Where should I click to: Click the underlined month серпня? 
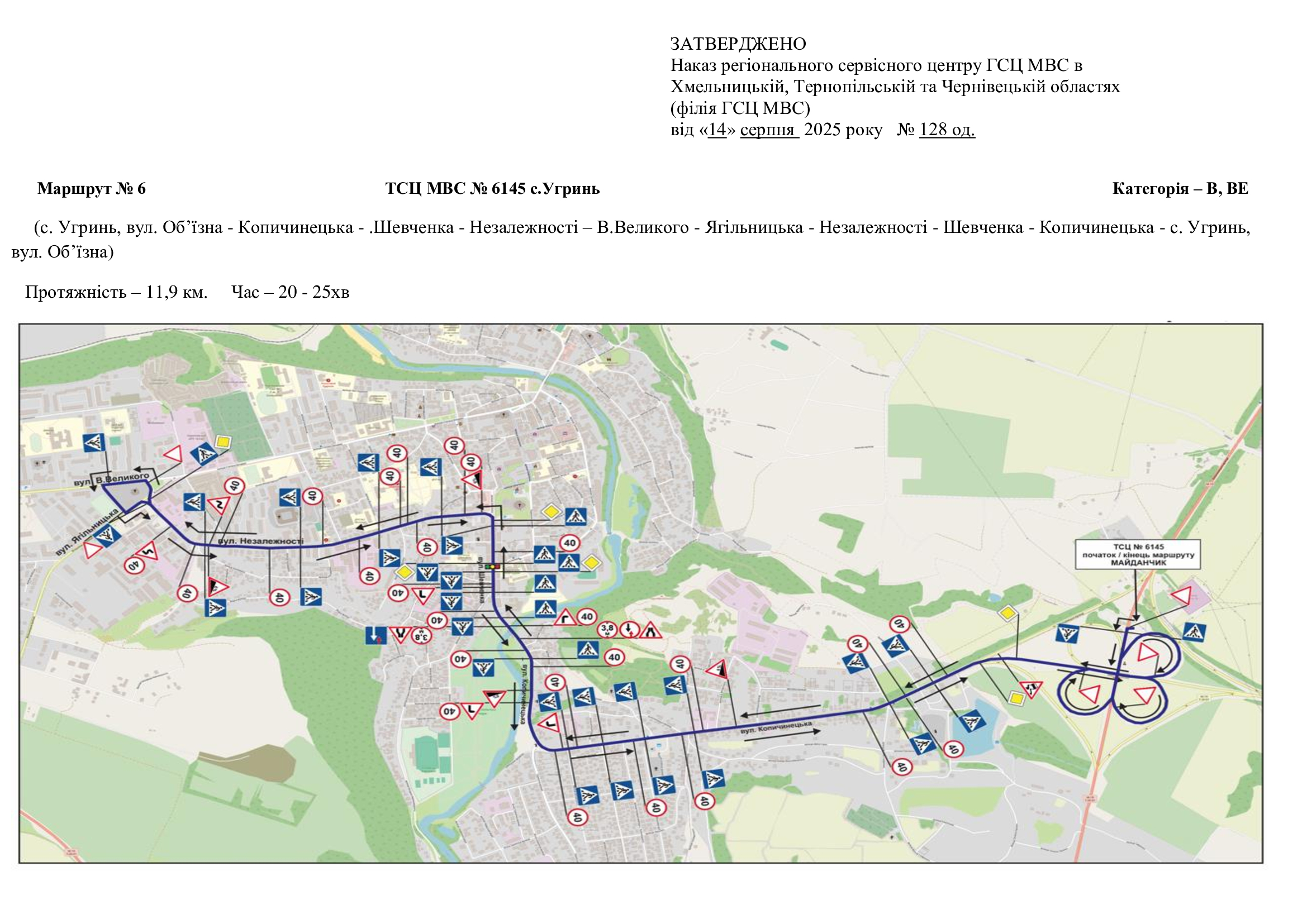point(768,130)
